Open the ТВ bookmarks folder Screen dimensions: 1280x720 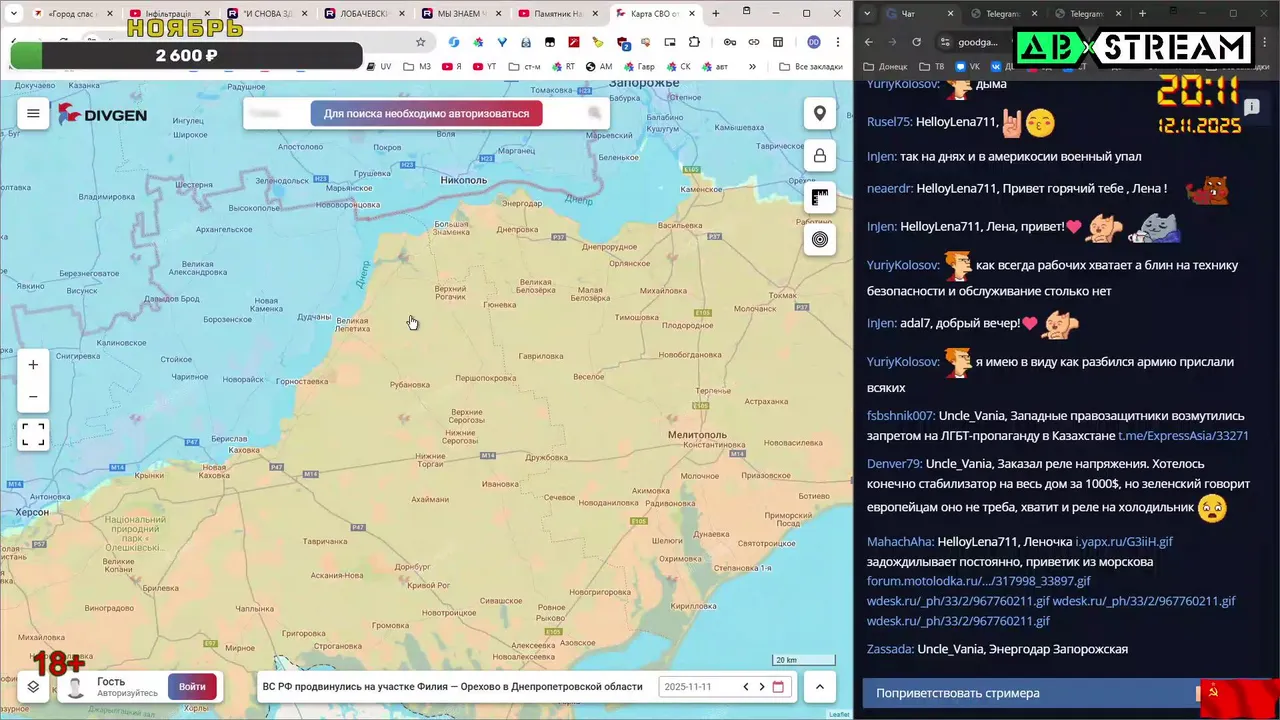pos(932,67)
